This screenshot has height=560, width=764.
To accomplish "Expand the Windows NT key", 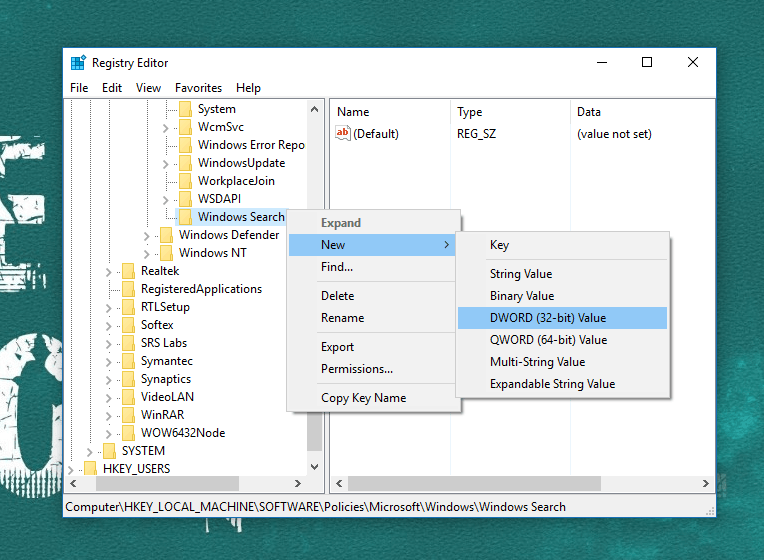I will (x=147, y=254).
